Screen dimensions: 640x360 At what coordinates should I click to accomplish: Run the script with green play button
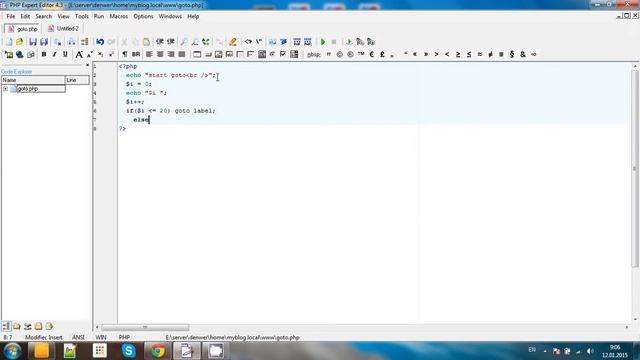coord(323,42)
